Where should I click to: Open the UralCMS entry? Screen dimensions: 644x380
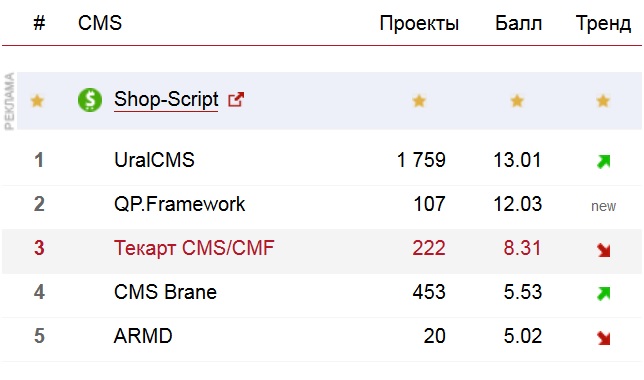pyautogui.click(x=154, y=160)
